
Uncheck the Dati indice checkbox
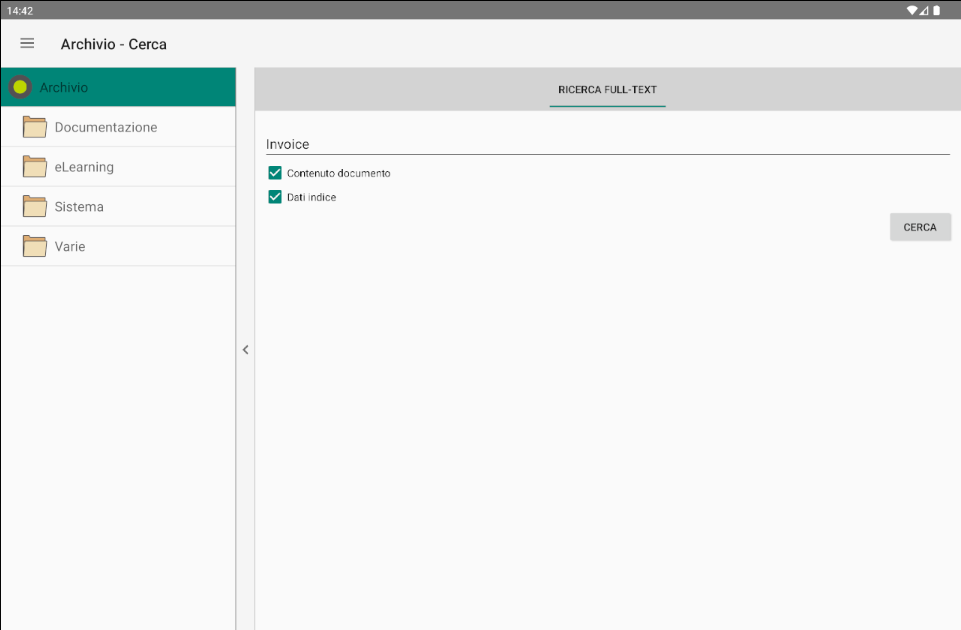[275, 197]
